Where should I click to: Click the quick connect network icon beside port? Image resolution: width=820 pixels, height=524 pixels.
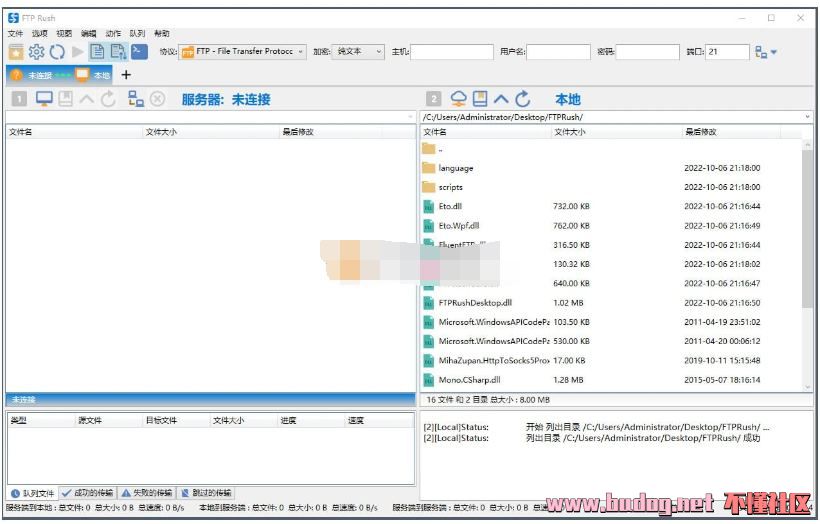(x=761, y=52)
